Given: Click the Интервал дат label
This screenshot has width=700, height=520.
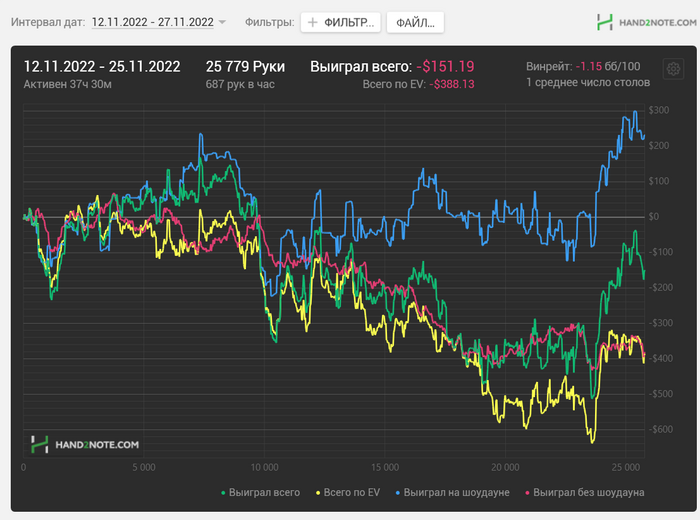Looking at the screenshot, I should [x=48, y=22].
